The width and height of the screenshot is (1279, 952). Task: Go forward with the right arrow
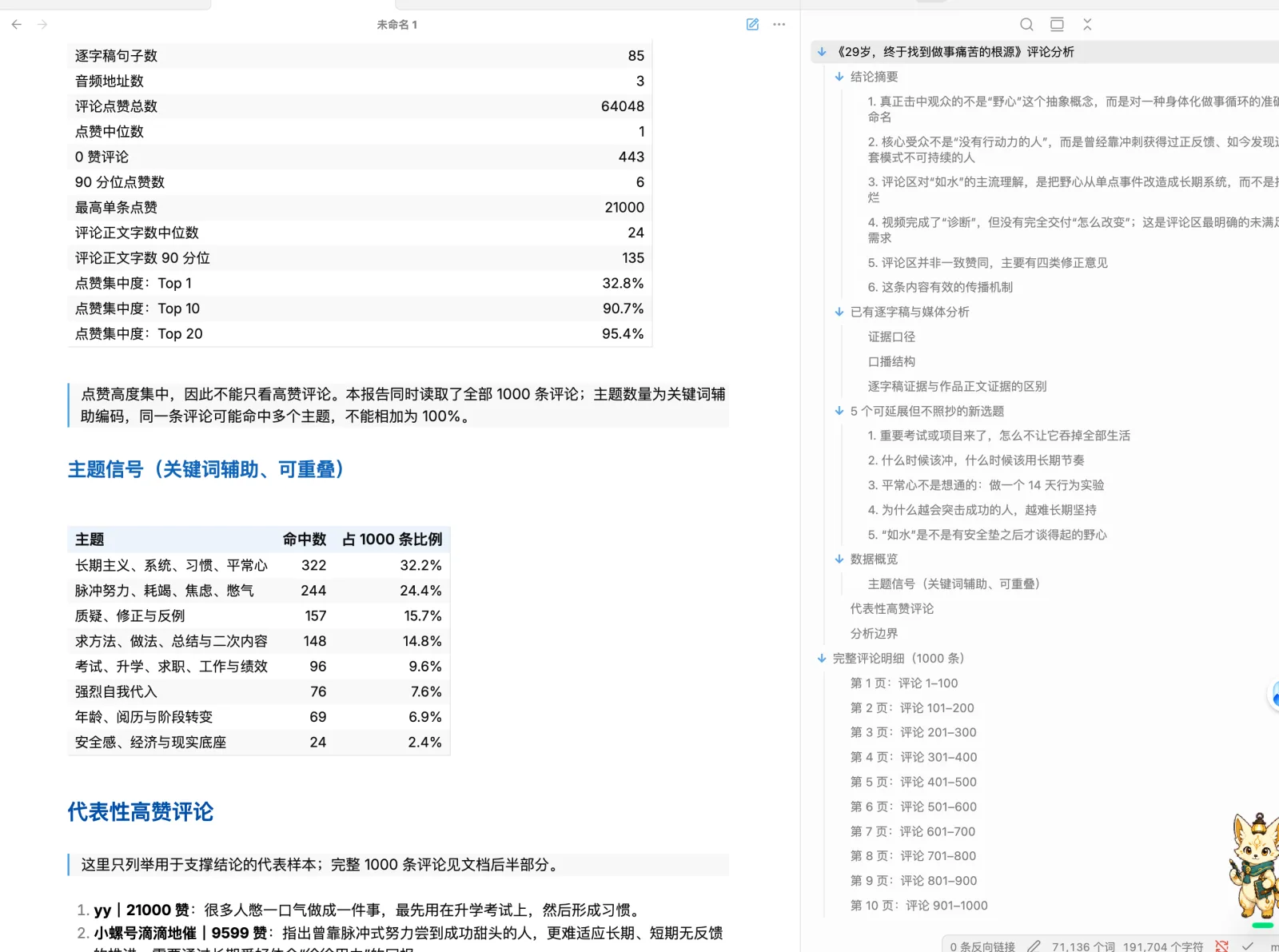click(42, 24)
